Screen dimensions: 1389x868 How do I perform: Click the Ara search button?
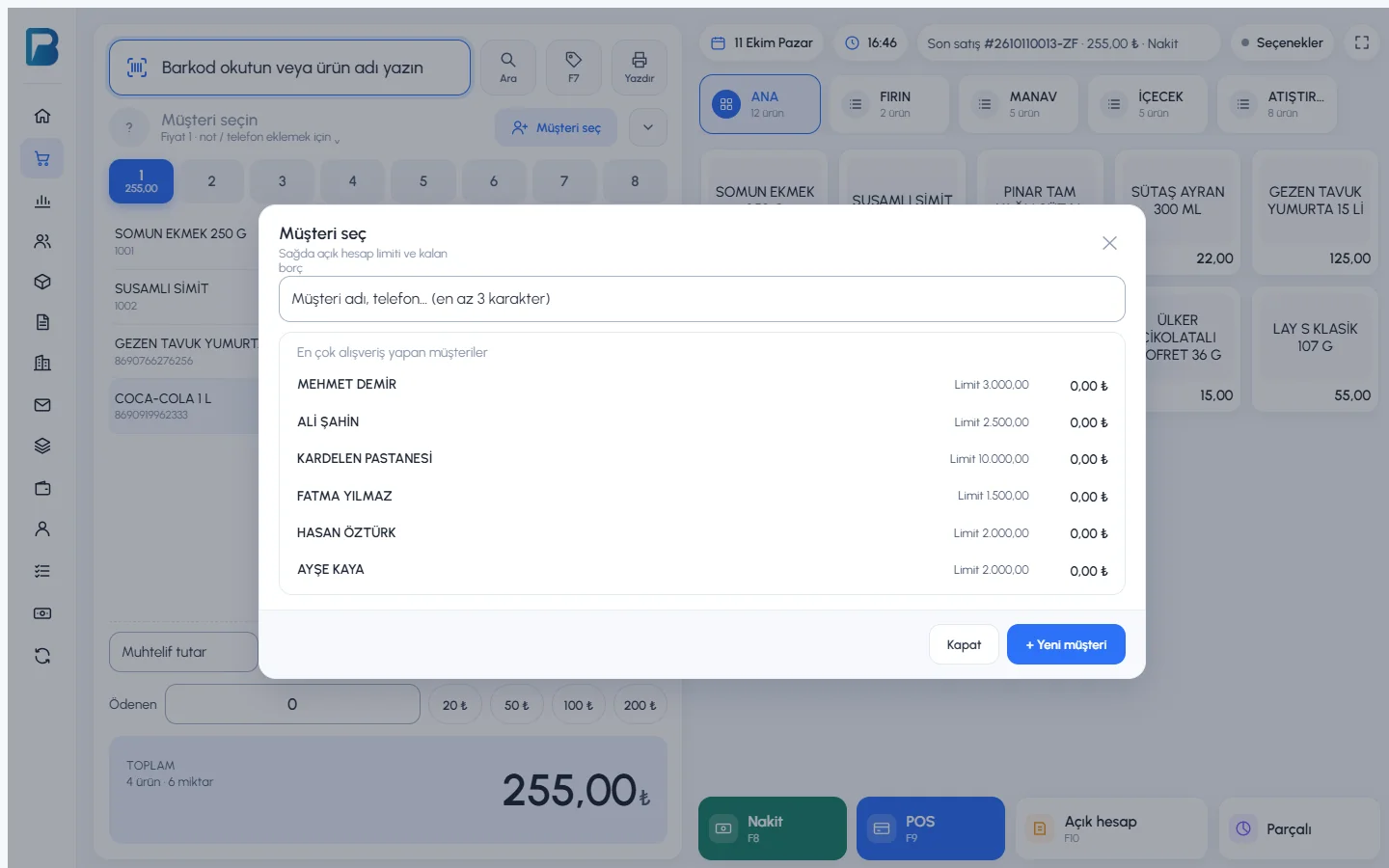(x=508, y=68)
